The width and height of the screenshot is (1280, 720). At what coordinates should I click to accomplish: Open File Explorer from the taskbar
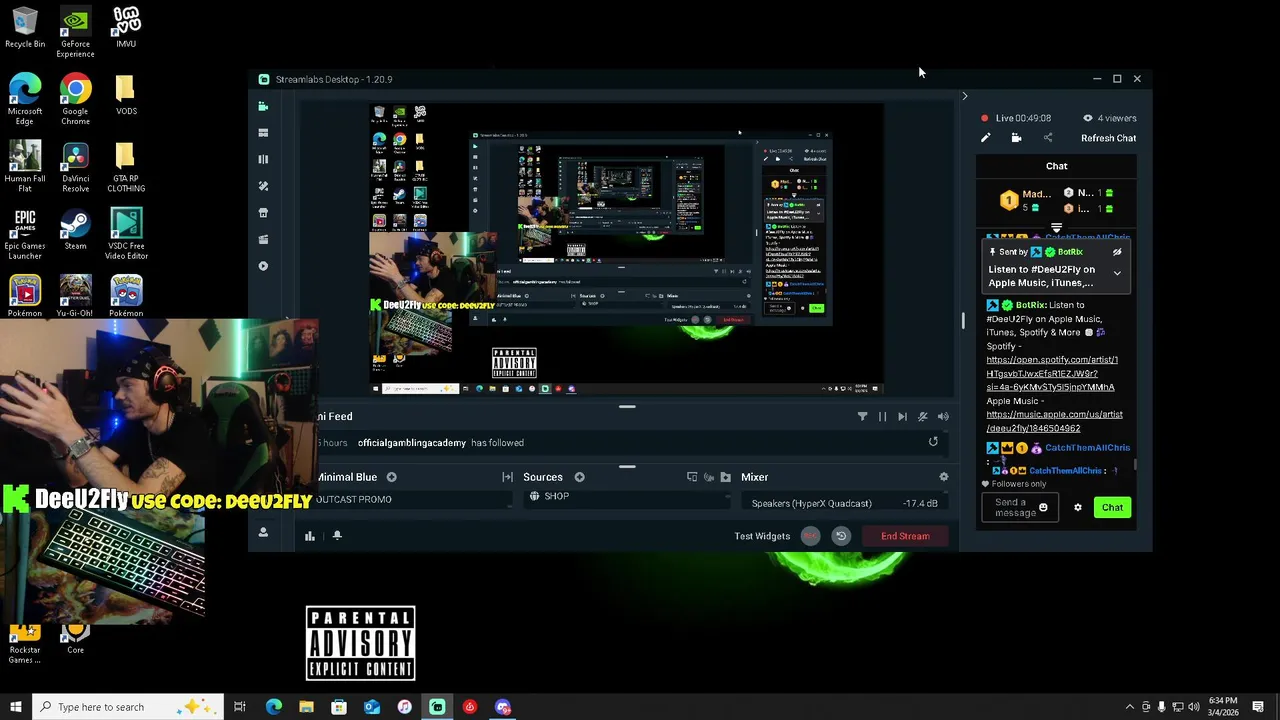pyautogui.click(x=306, y=707)
